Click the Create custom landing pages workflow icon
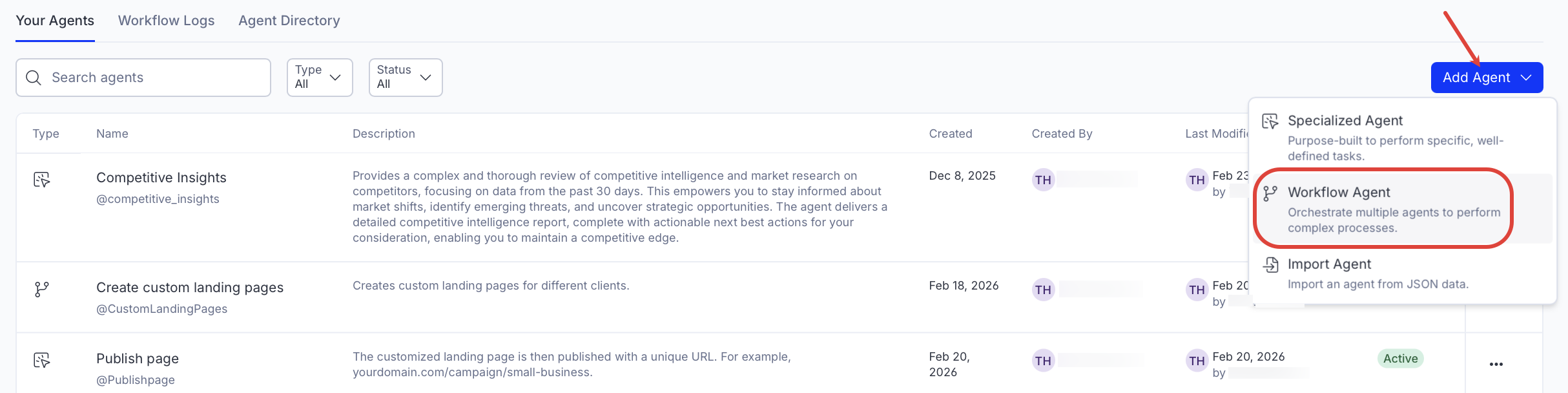This screenshot has width=1568, height=393. pos(42,289)
